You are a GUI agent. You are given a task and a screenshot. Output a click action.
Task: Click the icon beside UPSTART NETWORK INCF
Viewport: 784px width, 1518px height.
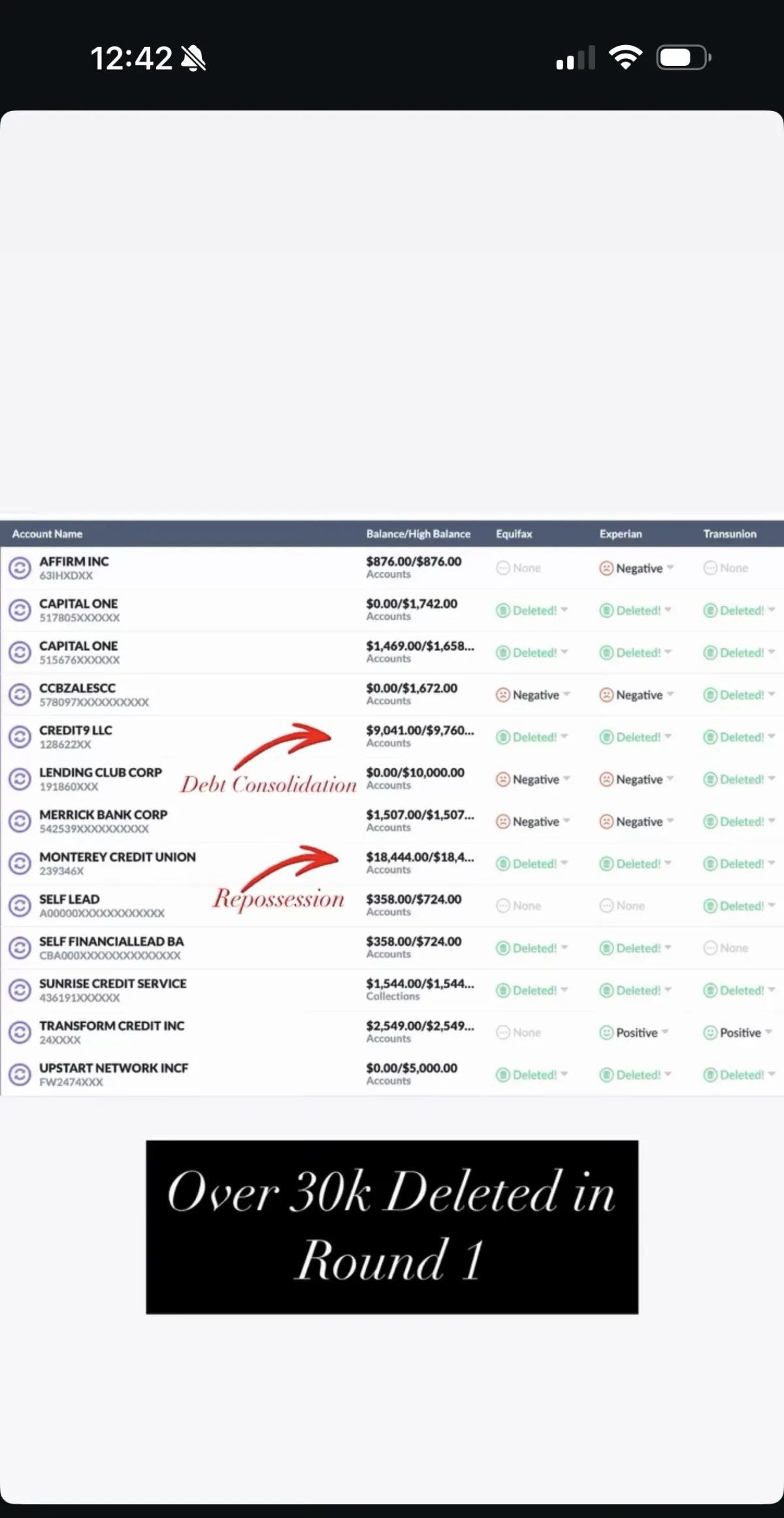click(20, 1075)
